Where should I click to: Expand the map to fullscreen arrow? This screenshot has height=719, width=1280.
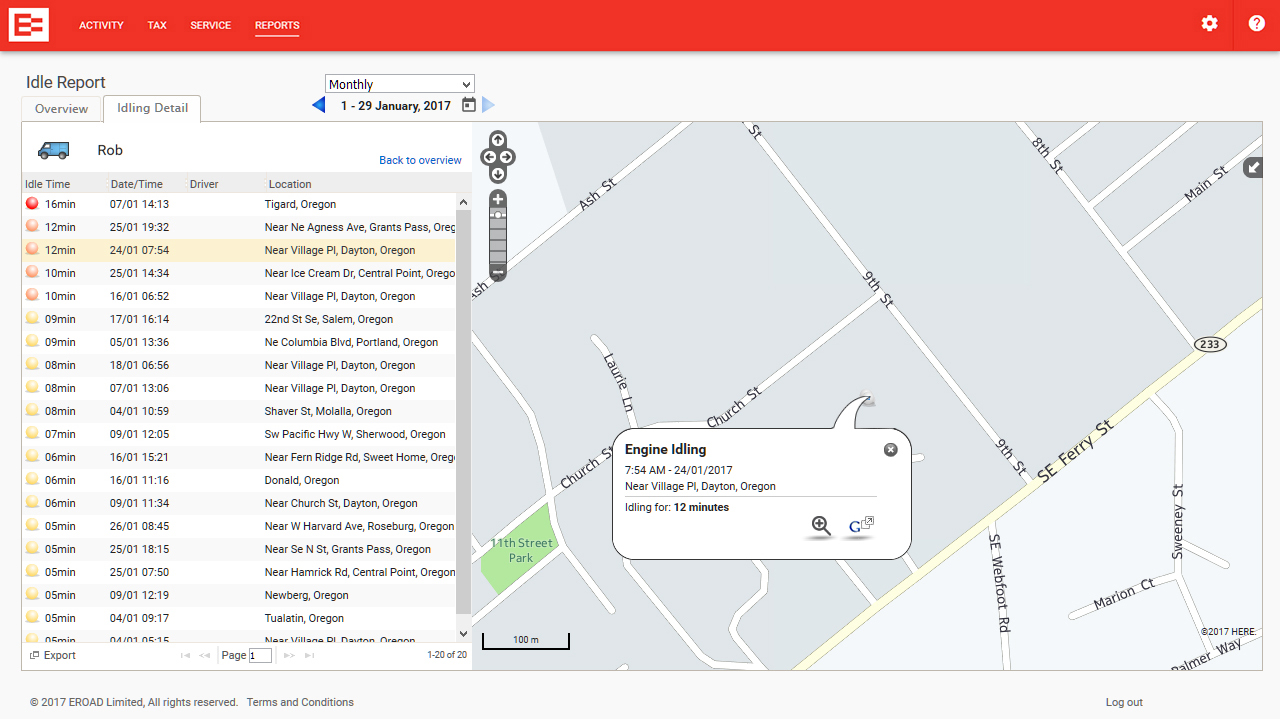[x=1253, y=168]
